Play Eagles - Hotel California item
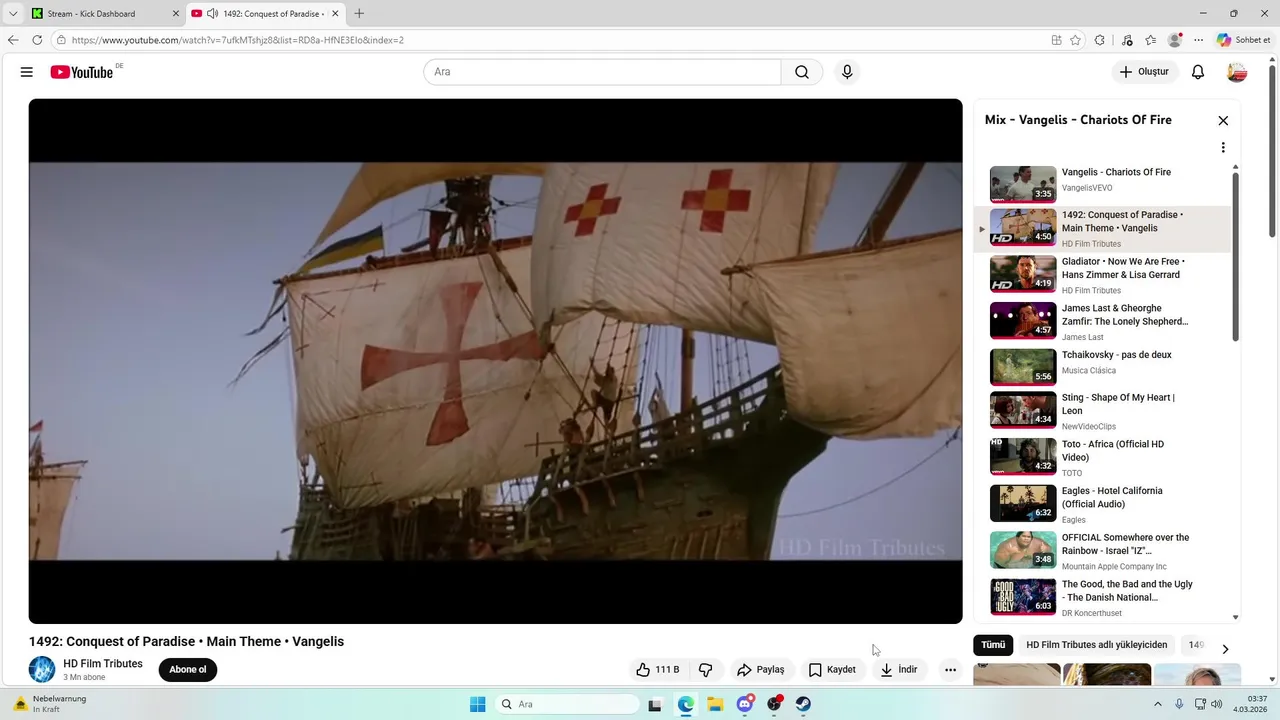This screenshot has width=1280, height=720. [1103, 504]
